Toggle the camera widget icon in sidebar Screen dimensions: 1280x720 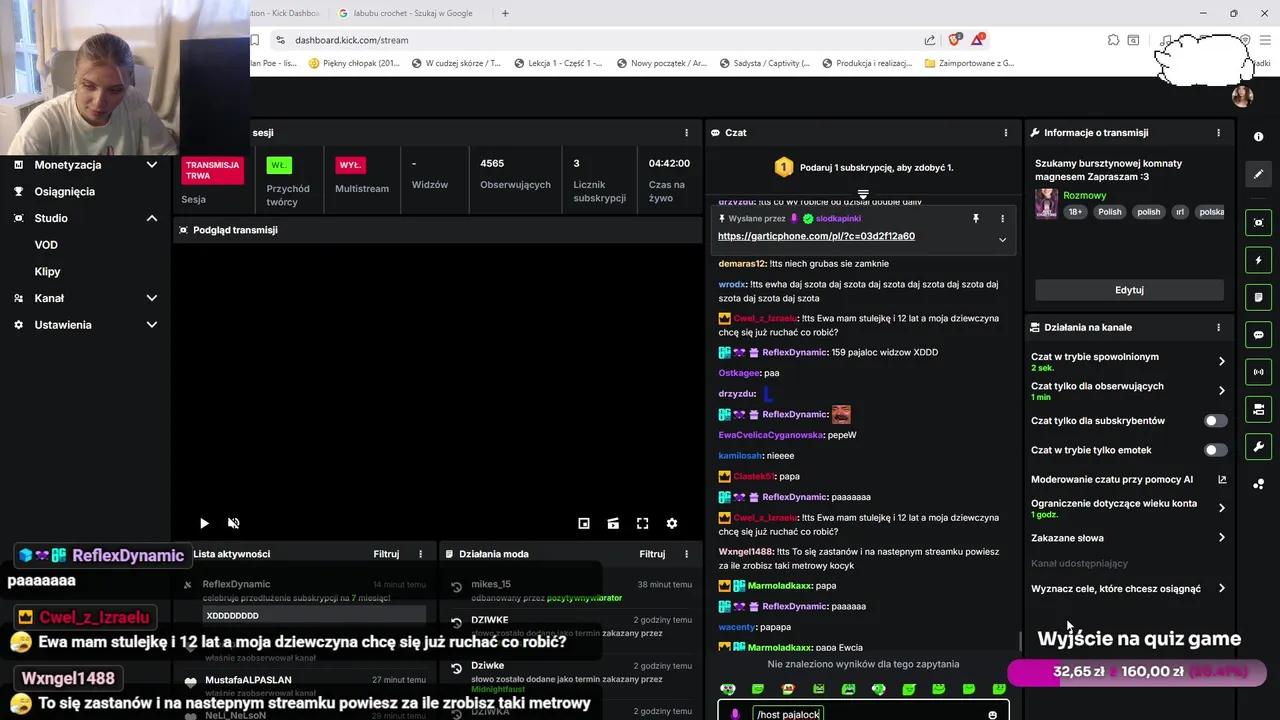coord(1258,409)
